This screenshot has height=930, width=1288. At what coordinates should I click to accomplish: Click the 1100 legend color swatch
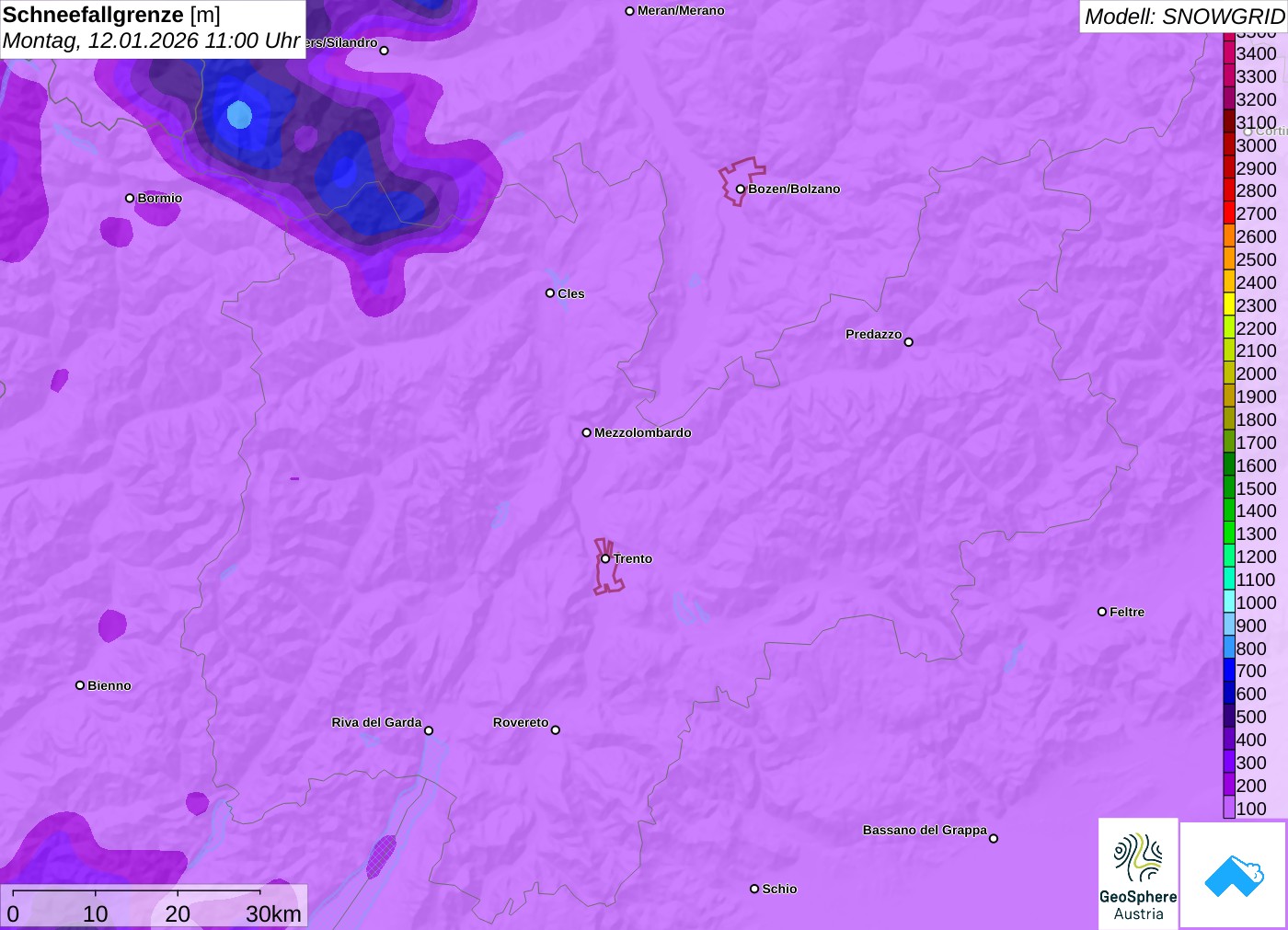pos(1229,579)
